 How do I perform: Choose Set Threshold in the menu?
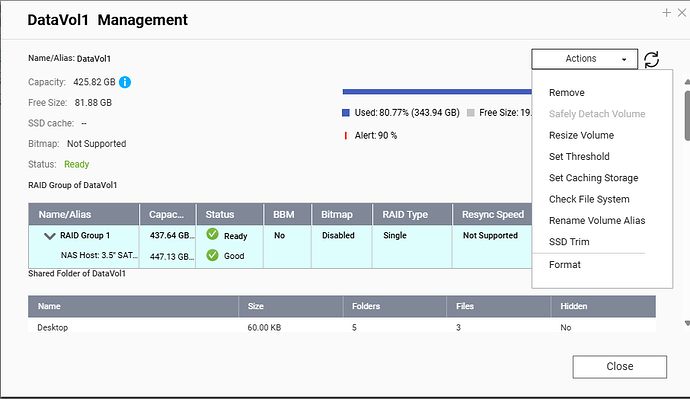pyautogui.click(x=579, y=157)
